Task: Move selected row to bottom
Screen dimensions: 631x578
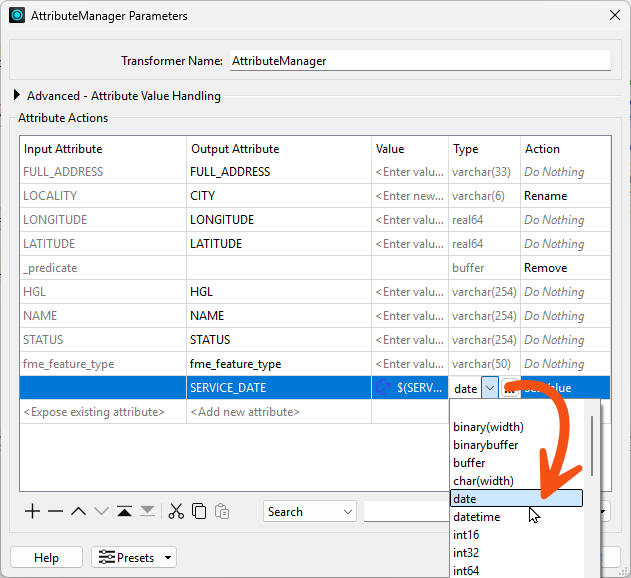Action: coord(147,512)
